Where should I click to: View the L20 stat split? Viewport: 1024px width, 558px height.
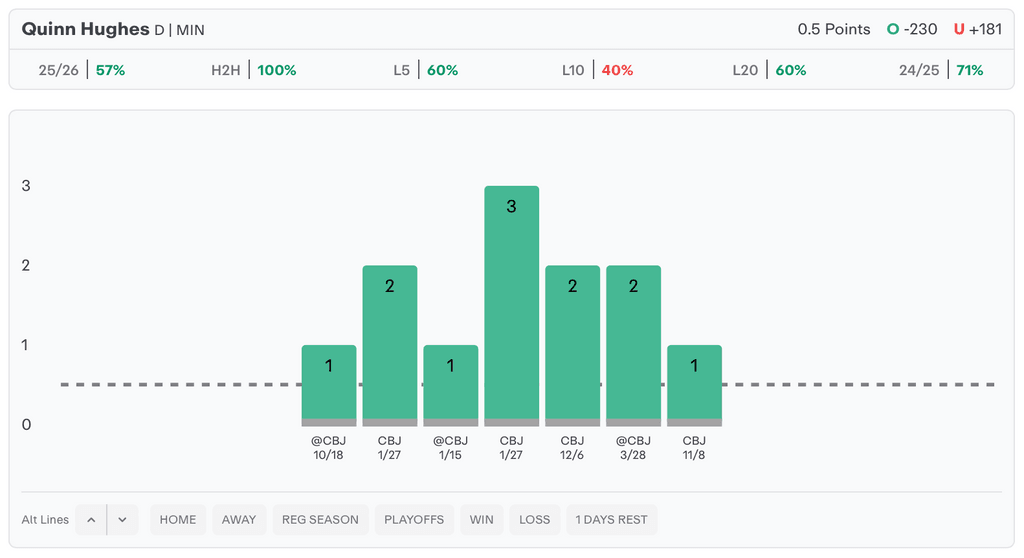click(x=769, y=70)
